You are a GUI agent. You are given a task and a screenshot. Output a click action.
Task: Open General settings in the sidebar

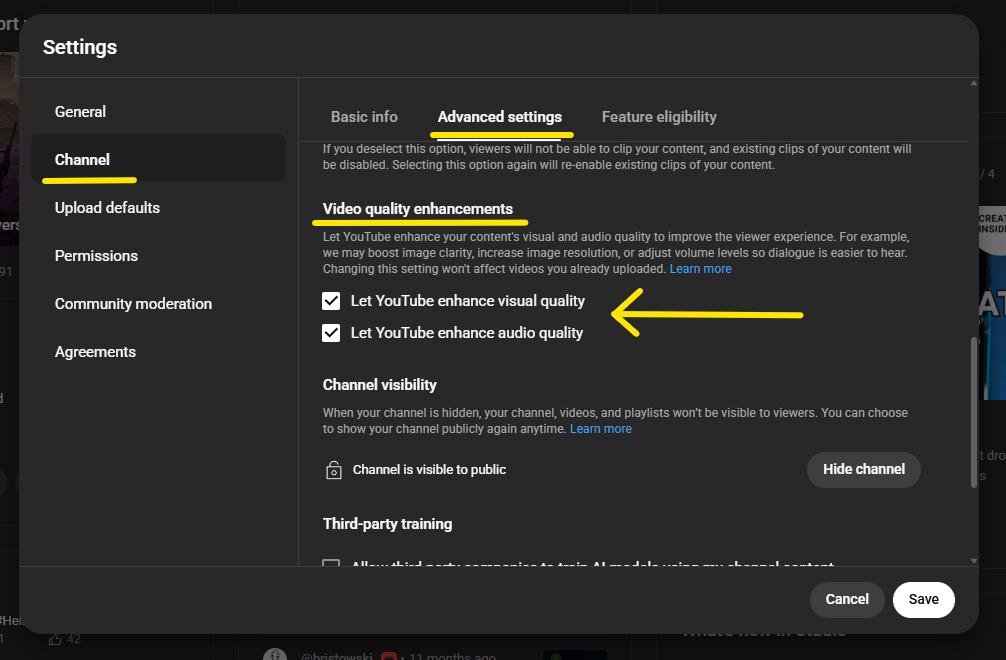pyautogui.click(x=80, y=112)
